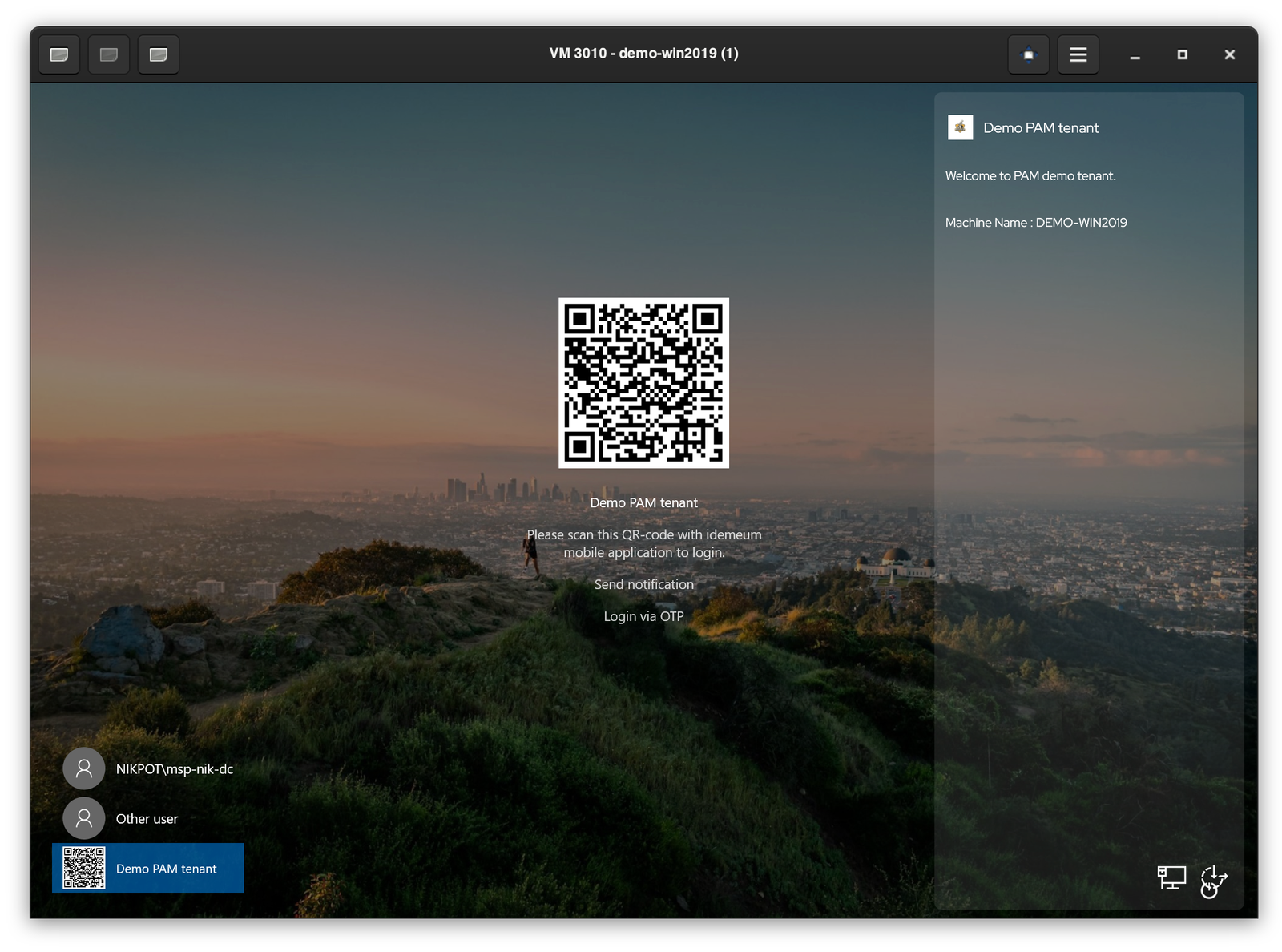The width and height of the screenshot is (1282, 952).
Task: Click Login via OTP link
Action: pos(644,616)
